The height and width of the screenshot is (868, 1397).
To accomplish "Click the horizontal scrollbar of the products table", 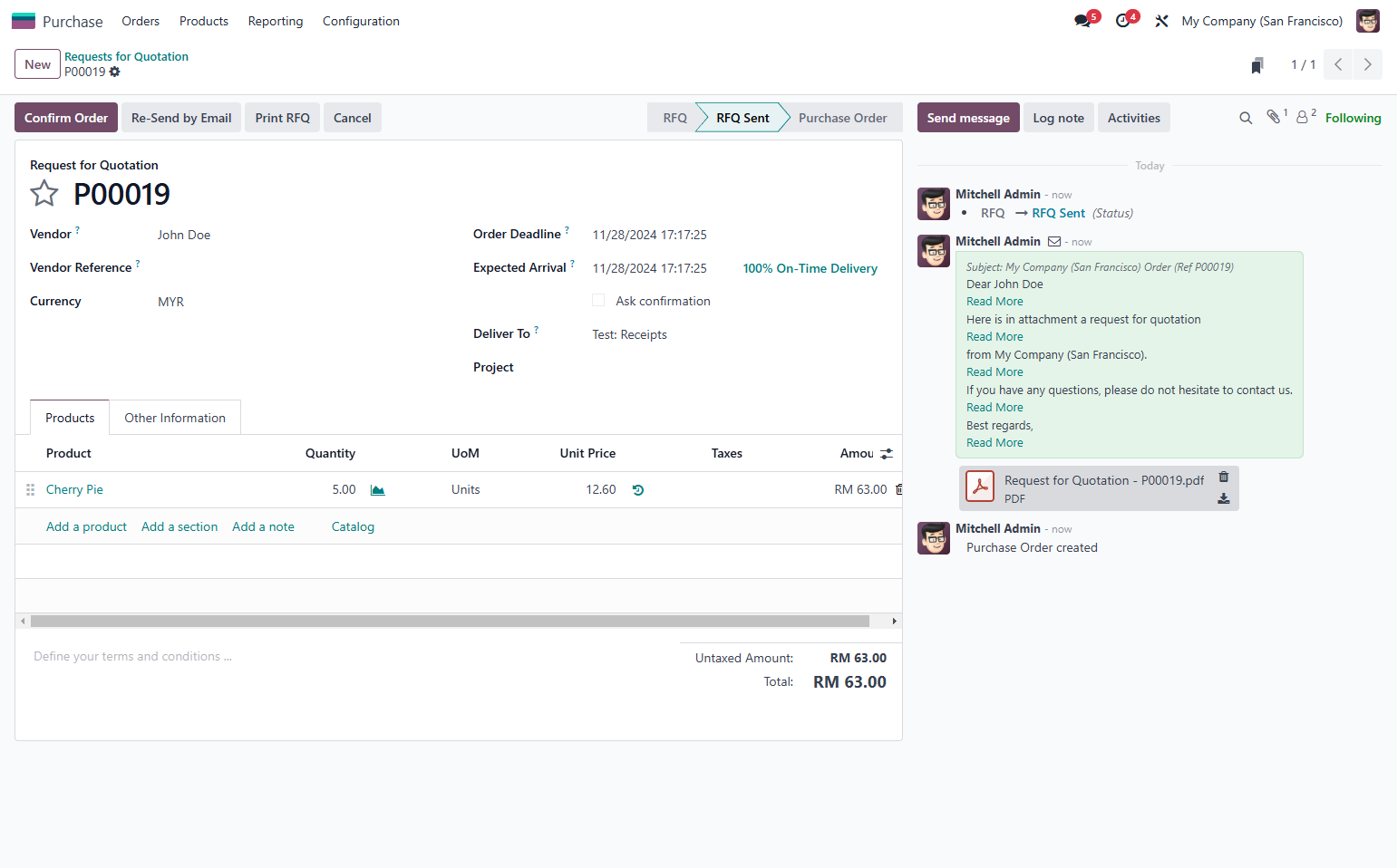I will click(450, 622).
